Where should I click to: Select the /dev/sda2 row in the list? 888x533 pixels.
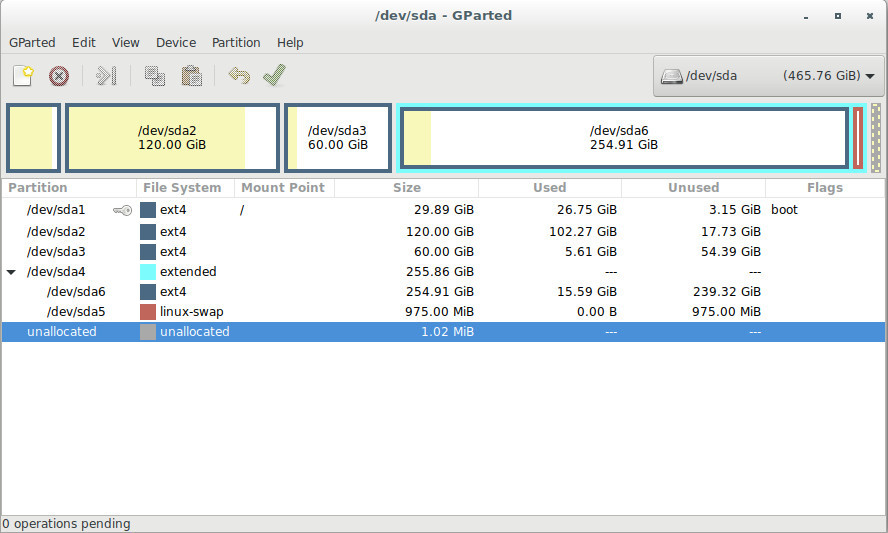(x=443, y=232)
